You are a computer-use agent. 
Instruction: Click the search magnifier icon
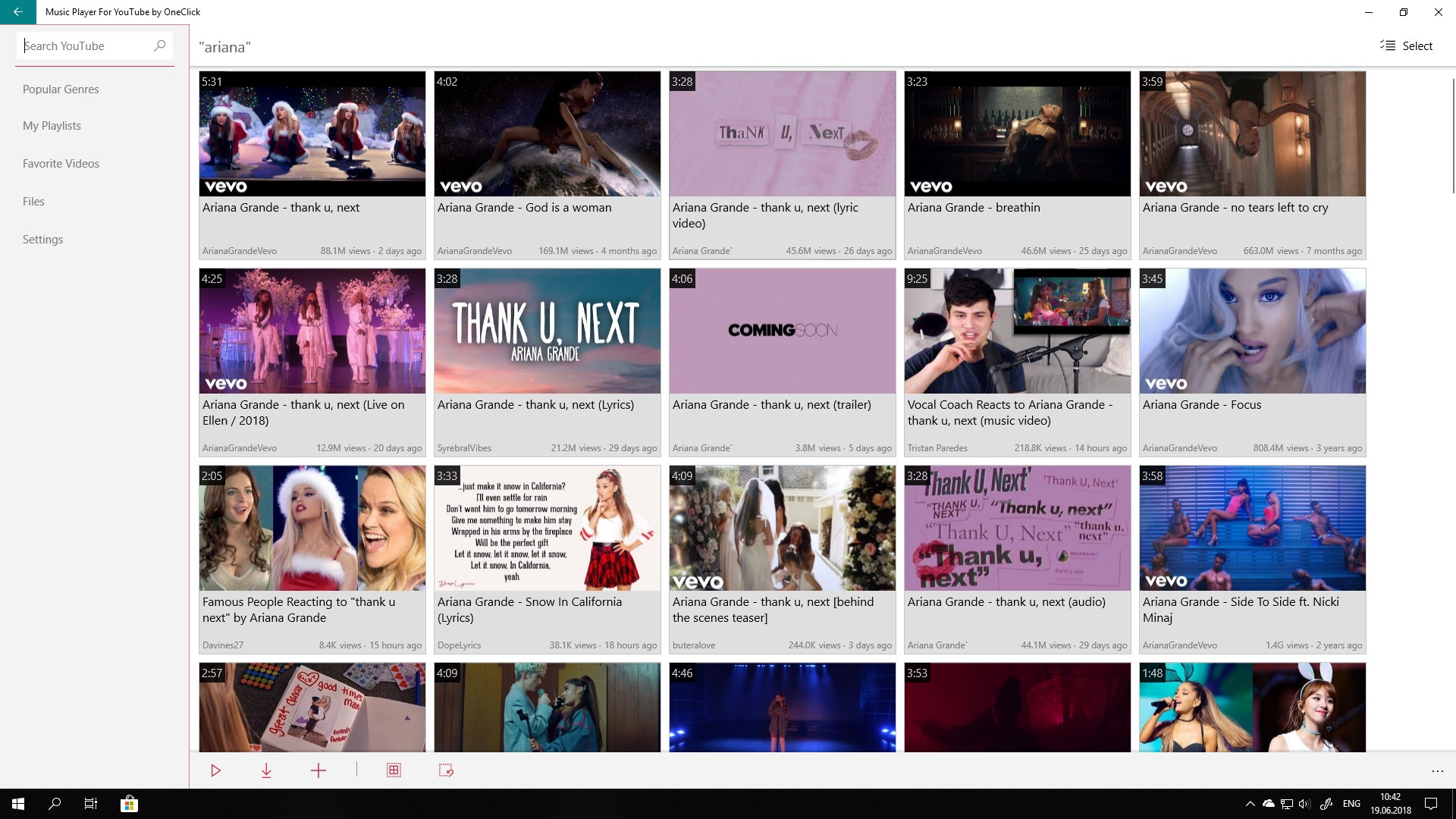tap(159, 45)
